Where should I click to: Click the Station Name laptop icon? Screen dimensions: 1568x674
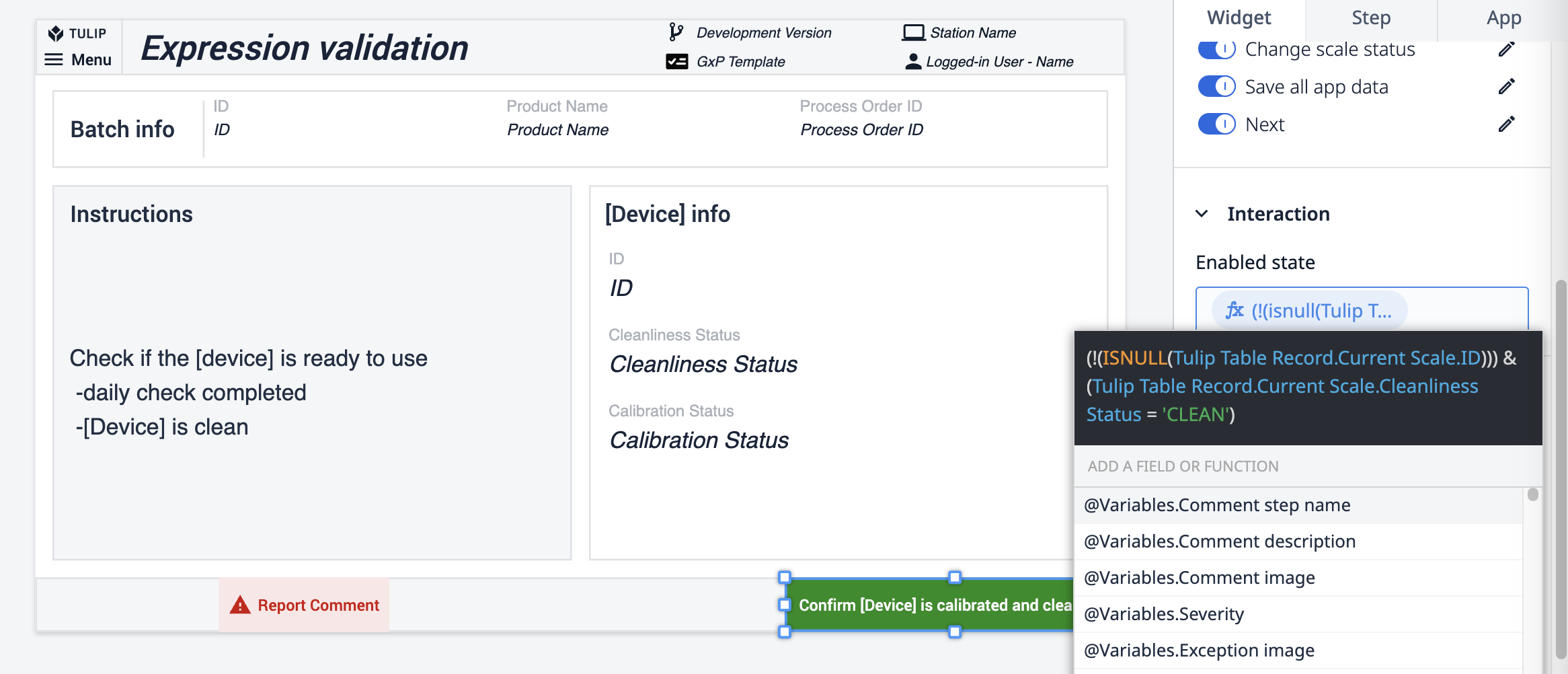[x=914, y=32]
